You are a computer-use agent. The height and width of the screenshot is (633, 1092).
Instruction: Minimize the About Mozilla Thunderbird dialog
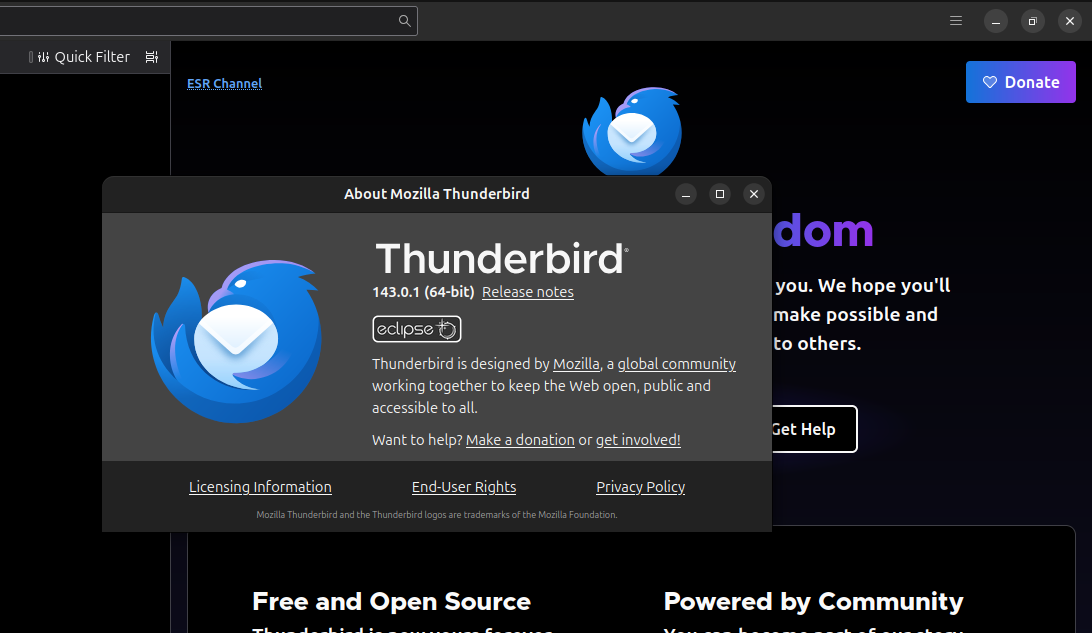[x=685, y=194]
